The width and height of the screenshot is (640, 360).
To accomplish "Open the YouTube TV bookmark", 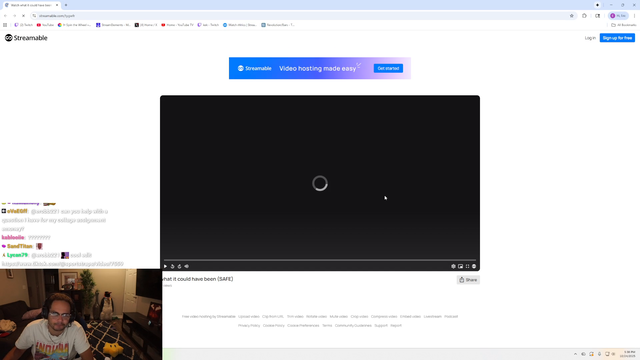I will tap(177, 25).
